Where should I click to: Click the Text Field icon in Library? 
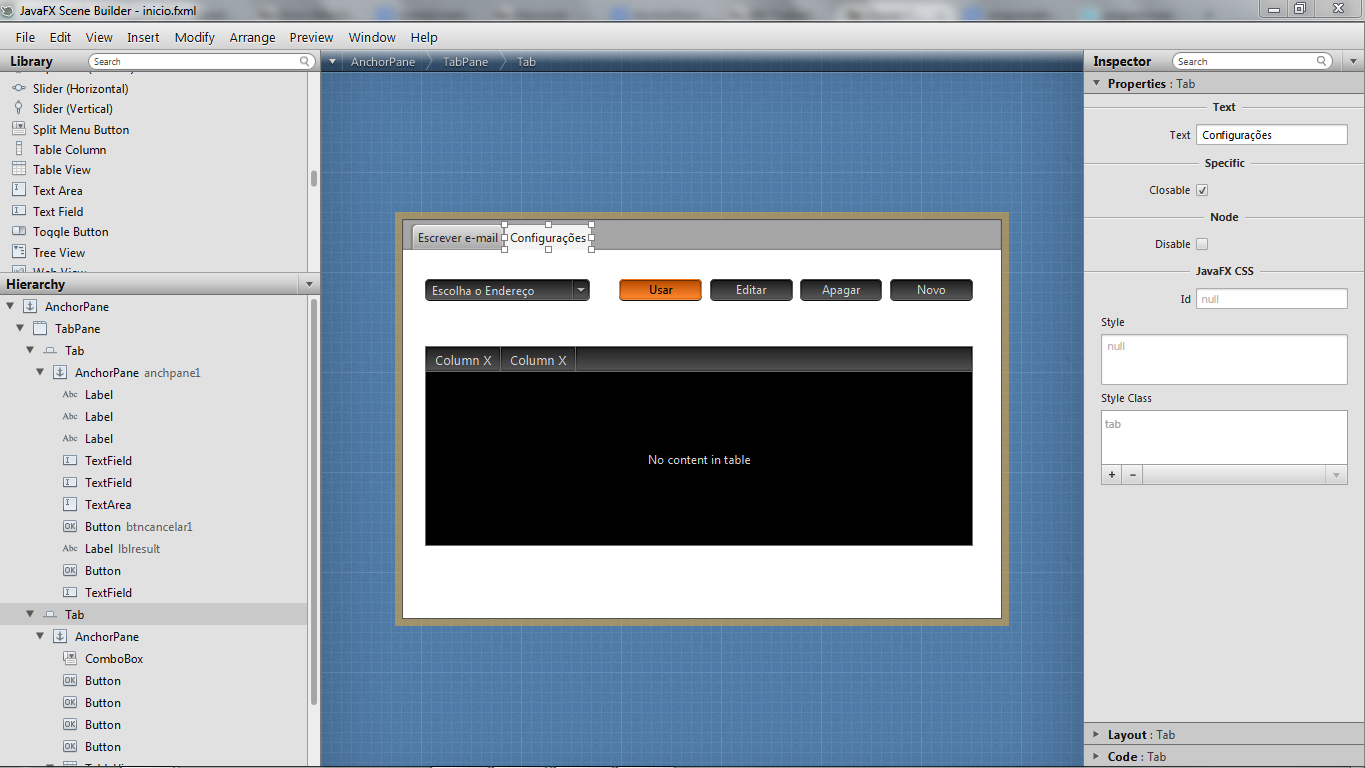pos(19,211)
